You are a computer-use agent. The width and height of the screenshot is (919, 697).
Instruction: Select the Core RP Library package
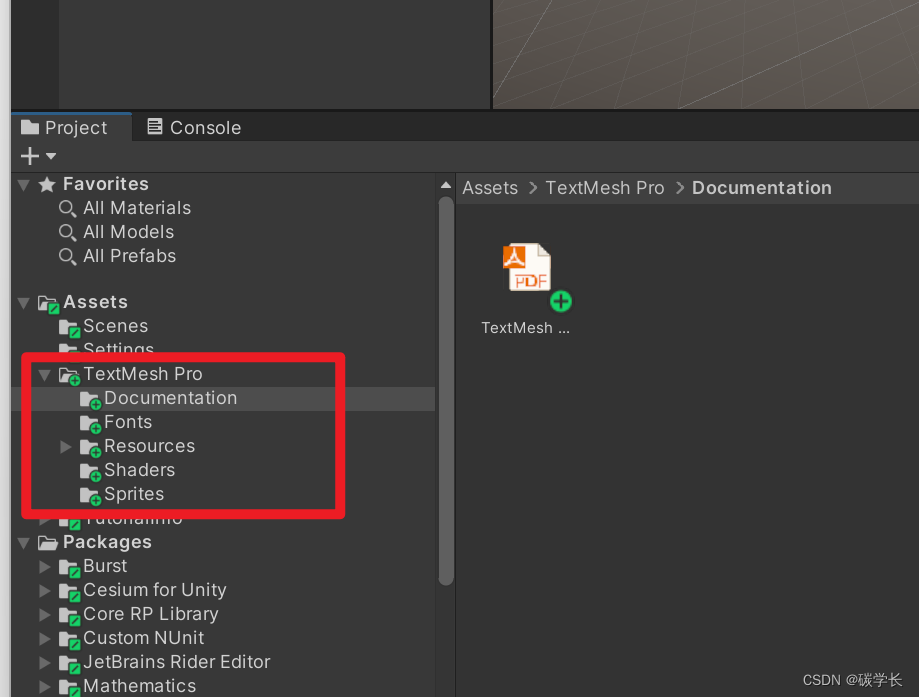(x=151, y=613)
